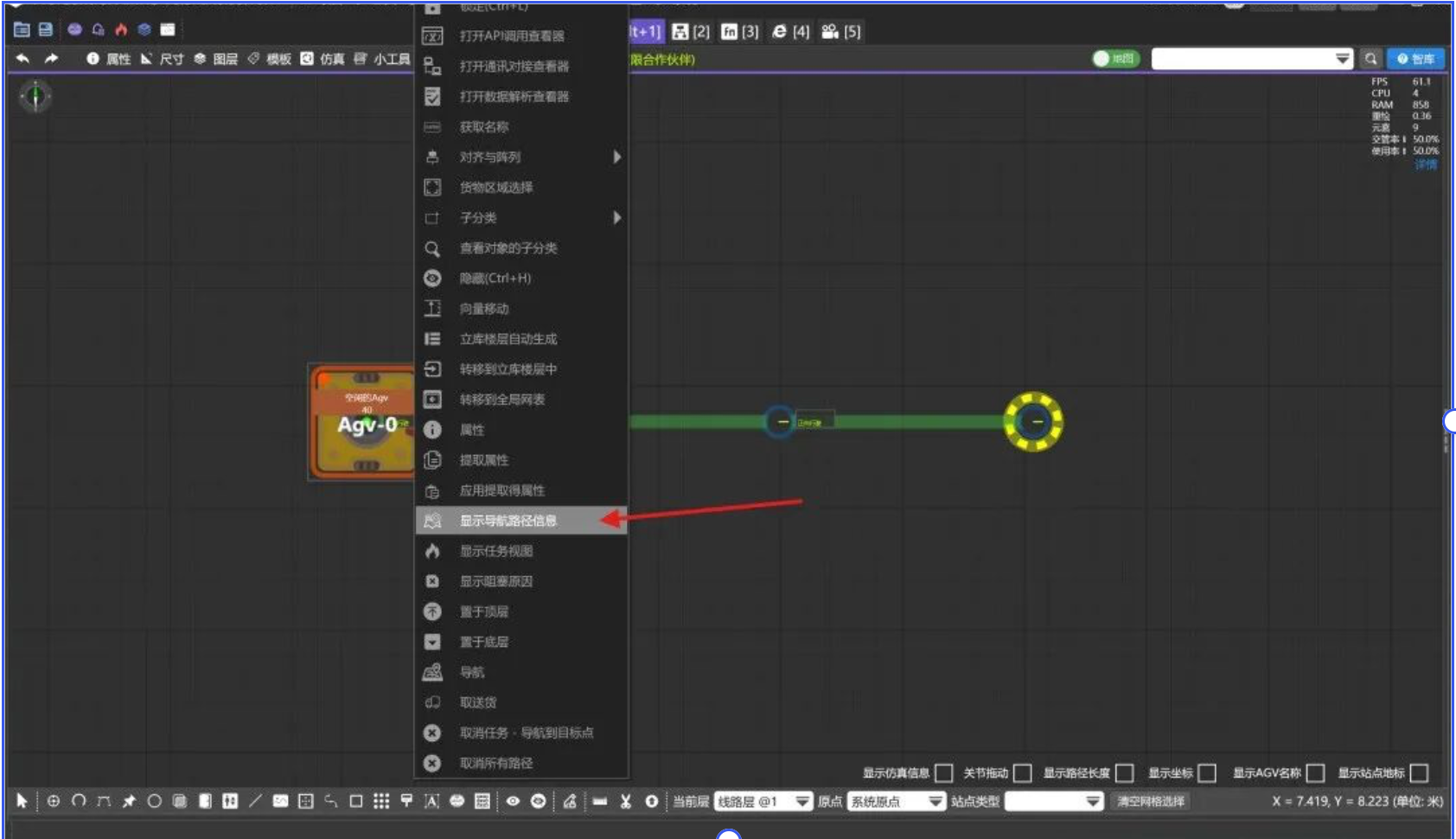Click the search magnifier button
Viewport: 1456px width, 839px height.
point(1370,59)
